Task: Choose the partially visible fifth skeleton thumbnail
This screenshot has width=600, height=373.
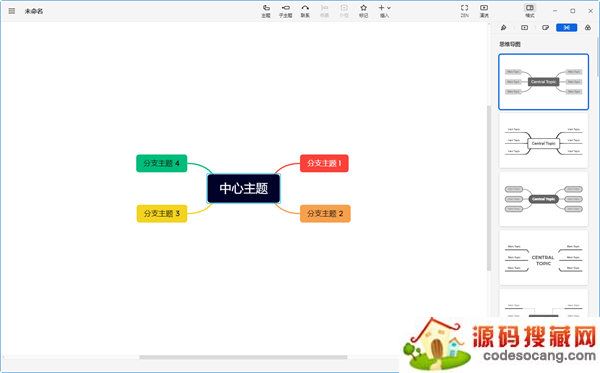Action: [543, 303]
